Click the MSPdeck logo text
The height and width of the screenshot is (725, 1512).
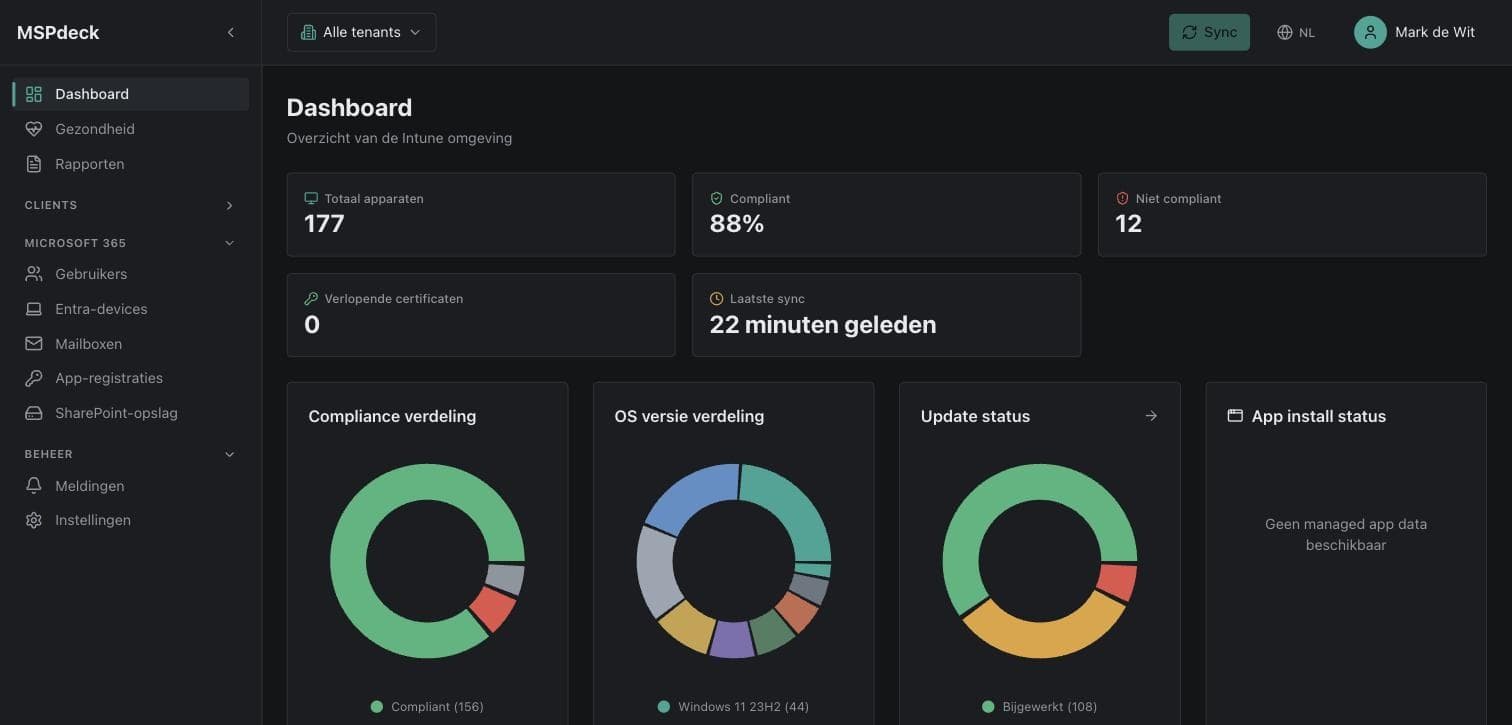[x=58, y=32]
